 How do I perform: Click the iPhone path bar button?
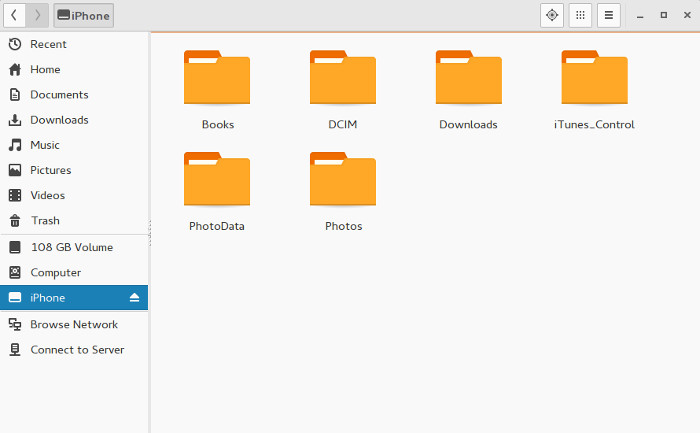point(83,15)
